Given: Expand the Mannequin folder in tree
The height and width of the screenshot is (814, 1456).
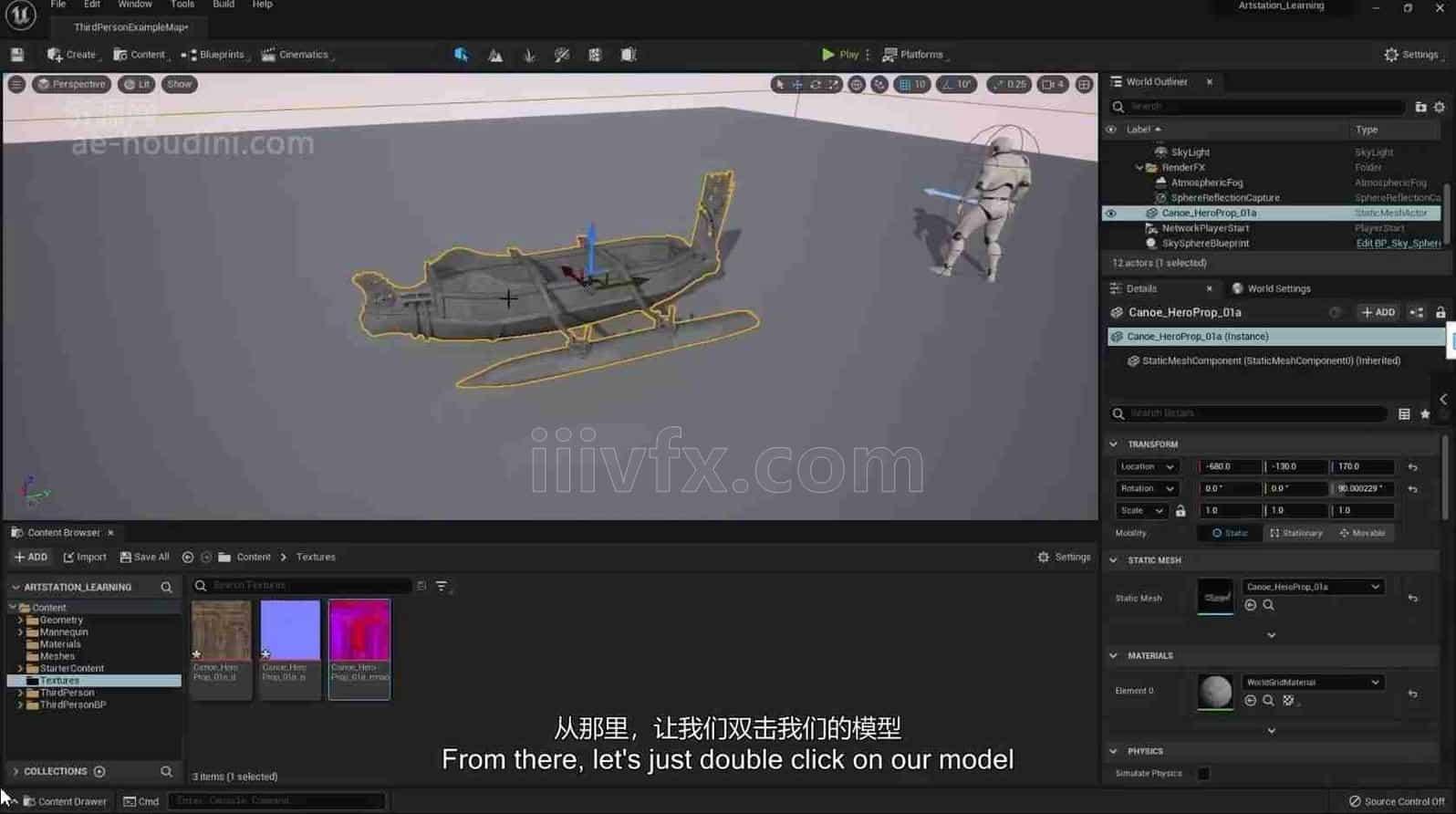Looking at the screenshot, I should (20, 632).
